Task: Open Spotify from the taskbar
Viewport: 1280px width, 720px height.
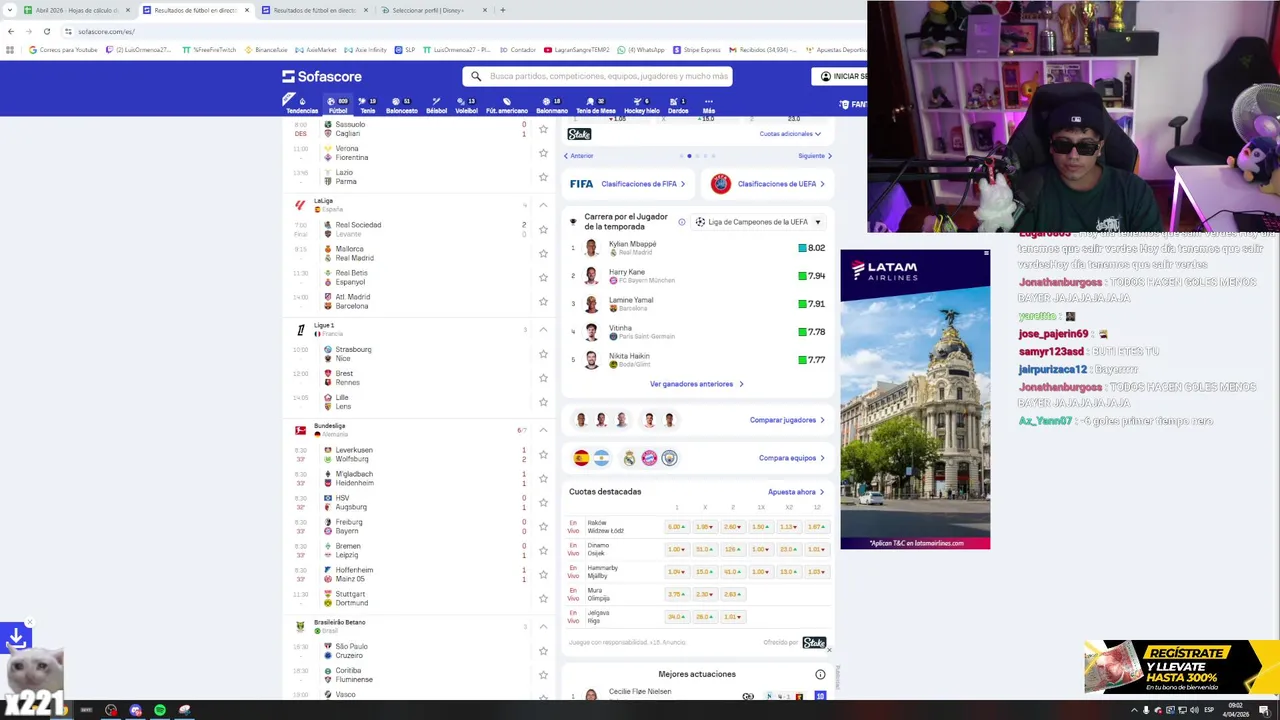Action: tap(160, 710)
